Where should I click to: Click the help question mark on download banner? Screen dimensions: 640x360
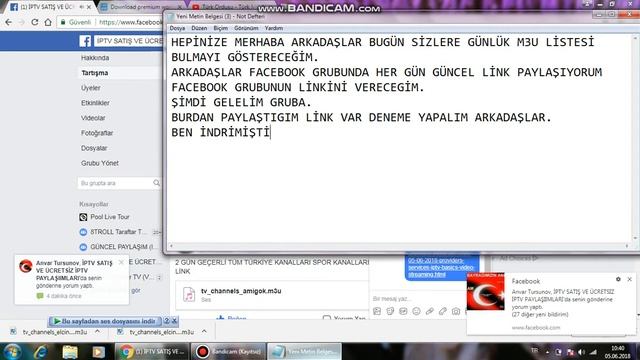(x=167, y=321)
